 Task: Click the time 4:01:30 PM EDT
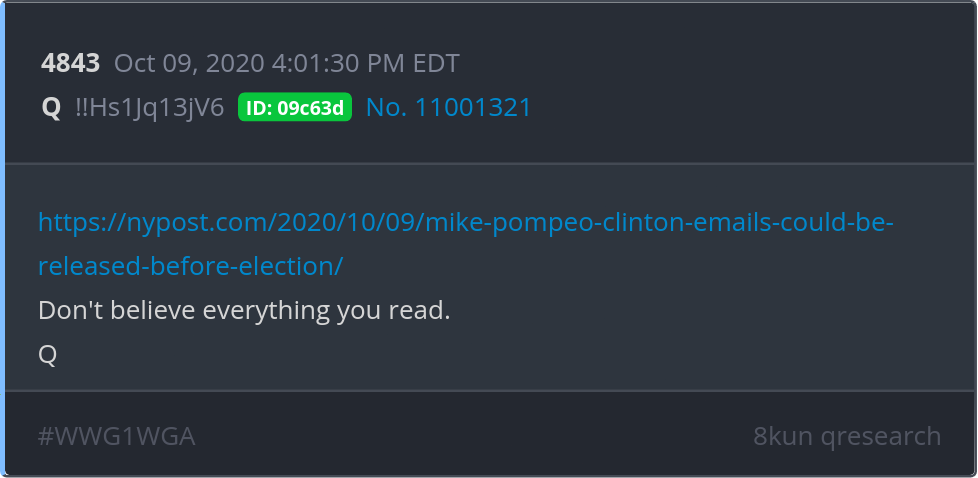tap(366, 64)
